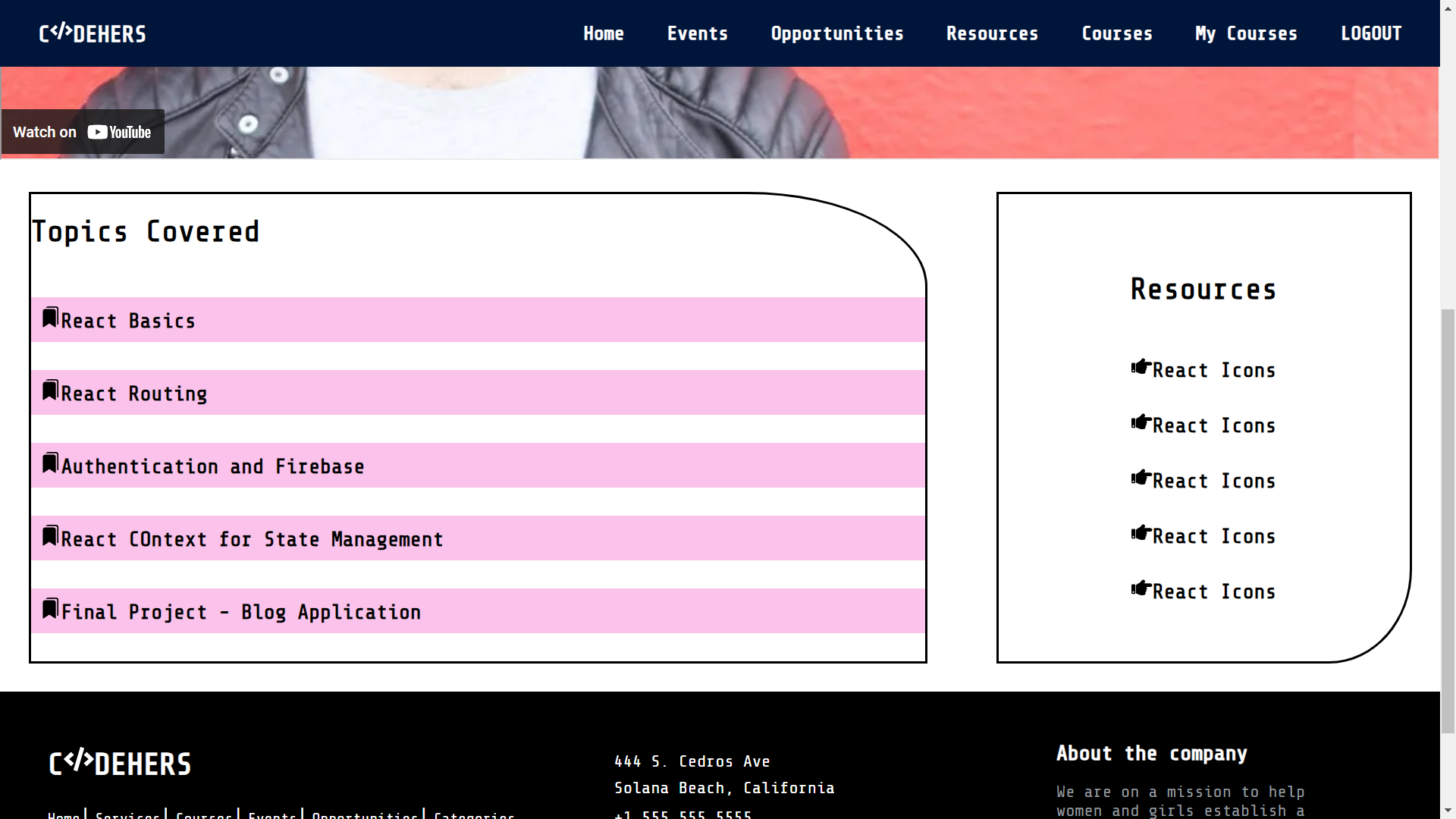Viewport: 1456px width, 819px height.
Task: Click bookmark icon beside React Routing
Action: coord(50,391)
